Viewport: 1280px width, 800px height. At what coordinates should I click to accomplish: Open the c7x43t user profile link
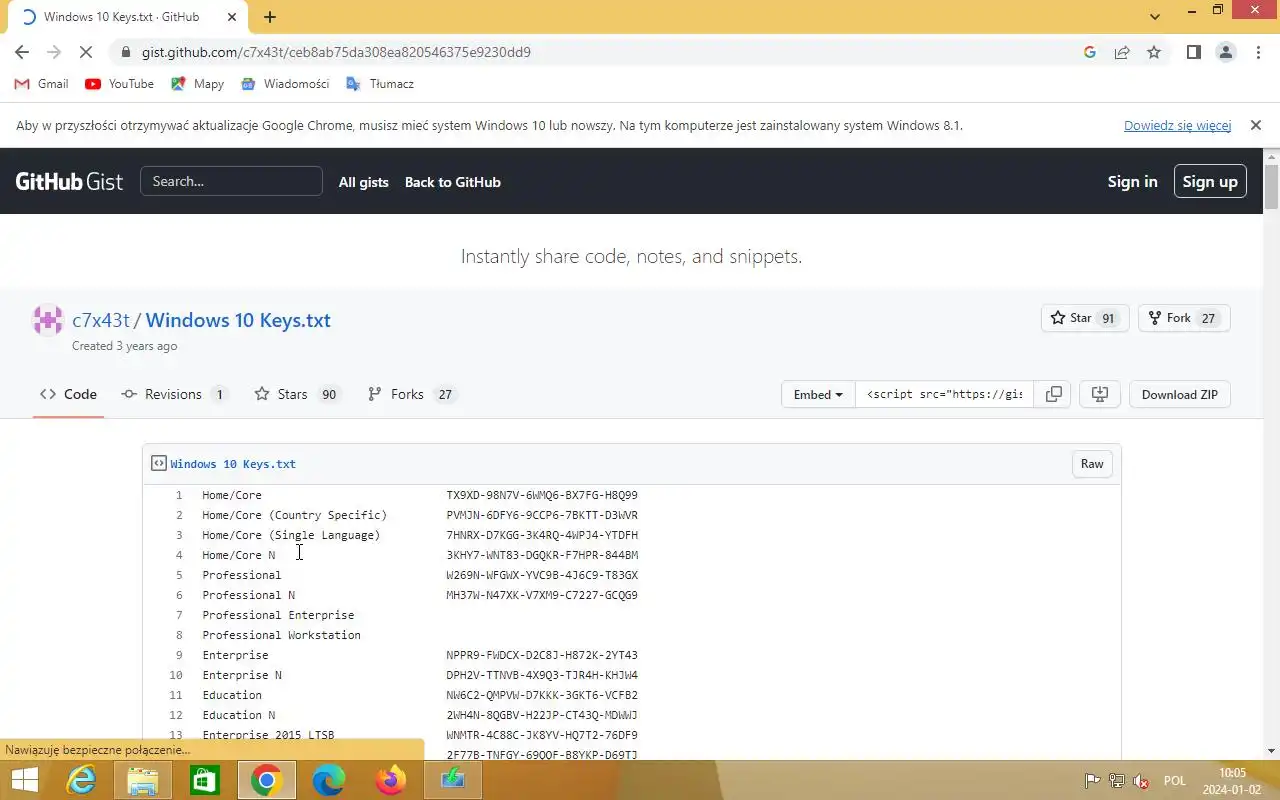pos(101,320)
